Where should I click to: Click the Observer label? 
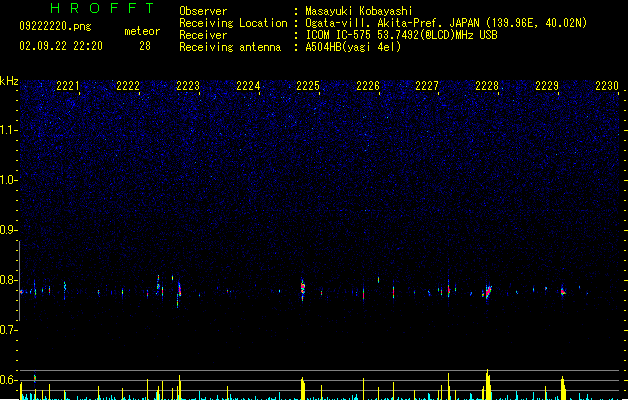click(x=203, y=11)
